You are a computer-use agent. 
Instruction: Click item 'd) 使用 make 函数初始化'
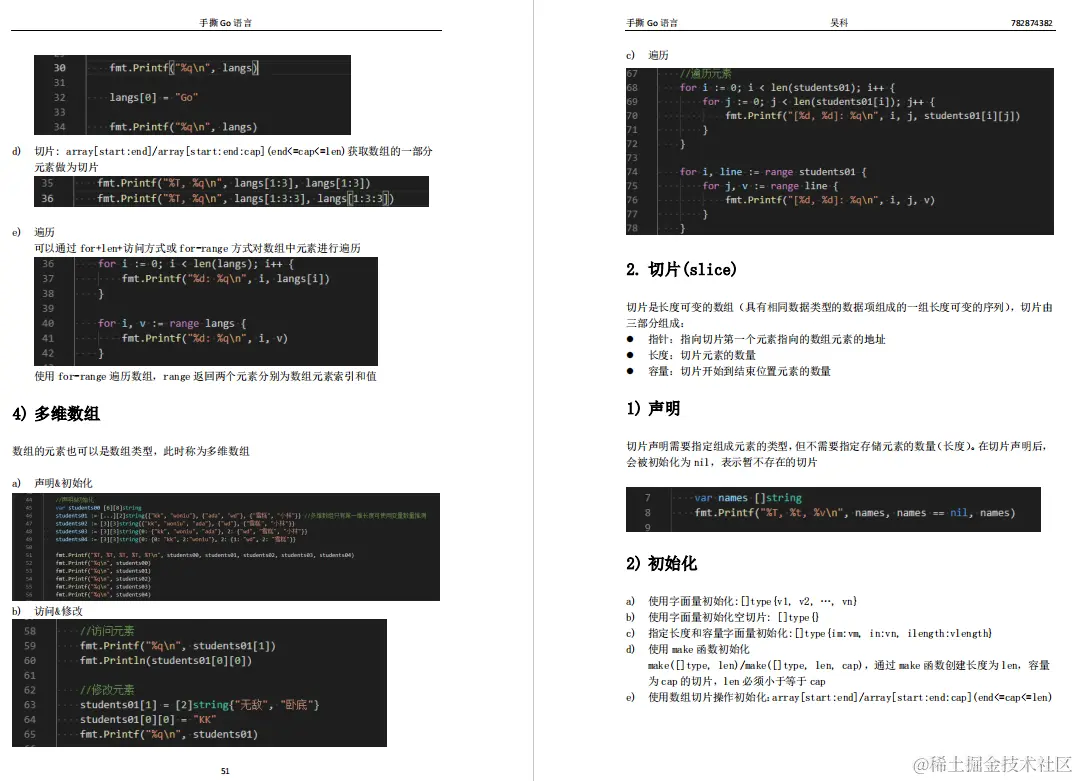[687, 648]
